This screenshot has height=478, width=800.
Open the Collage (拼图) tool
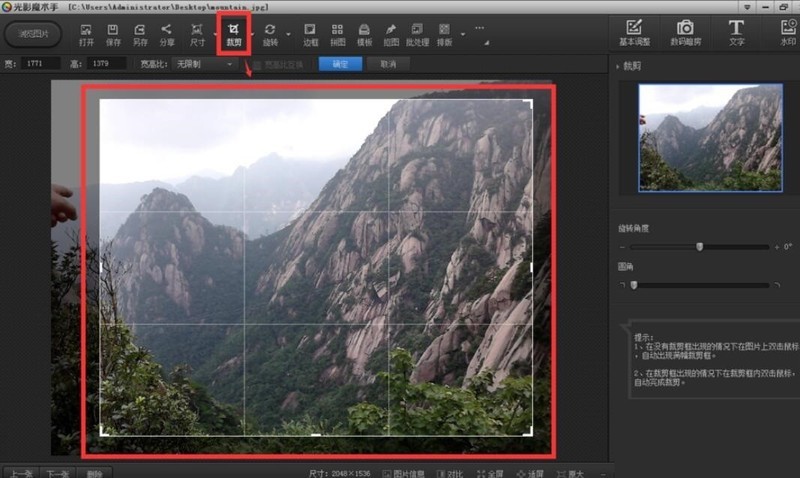click(337, 34)
